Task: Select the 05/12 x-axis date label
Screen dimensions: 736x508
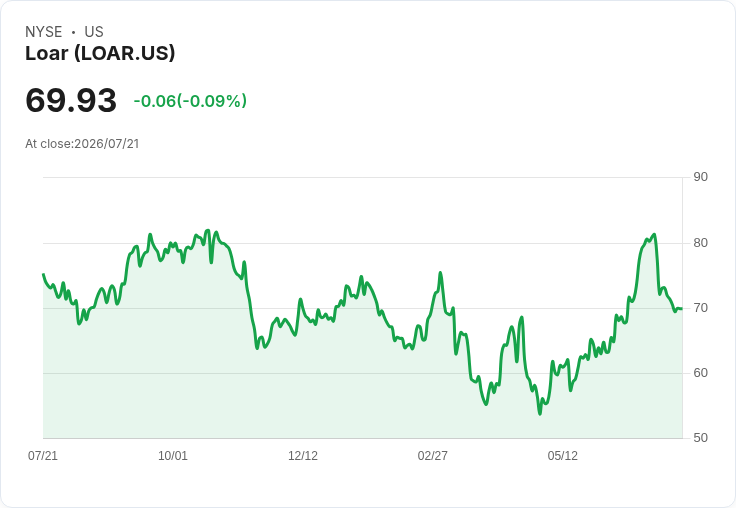Action: click(562, 455)
